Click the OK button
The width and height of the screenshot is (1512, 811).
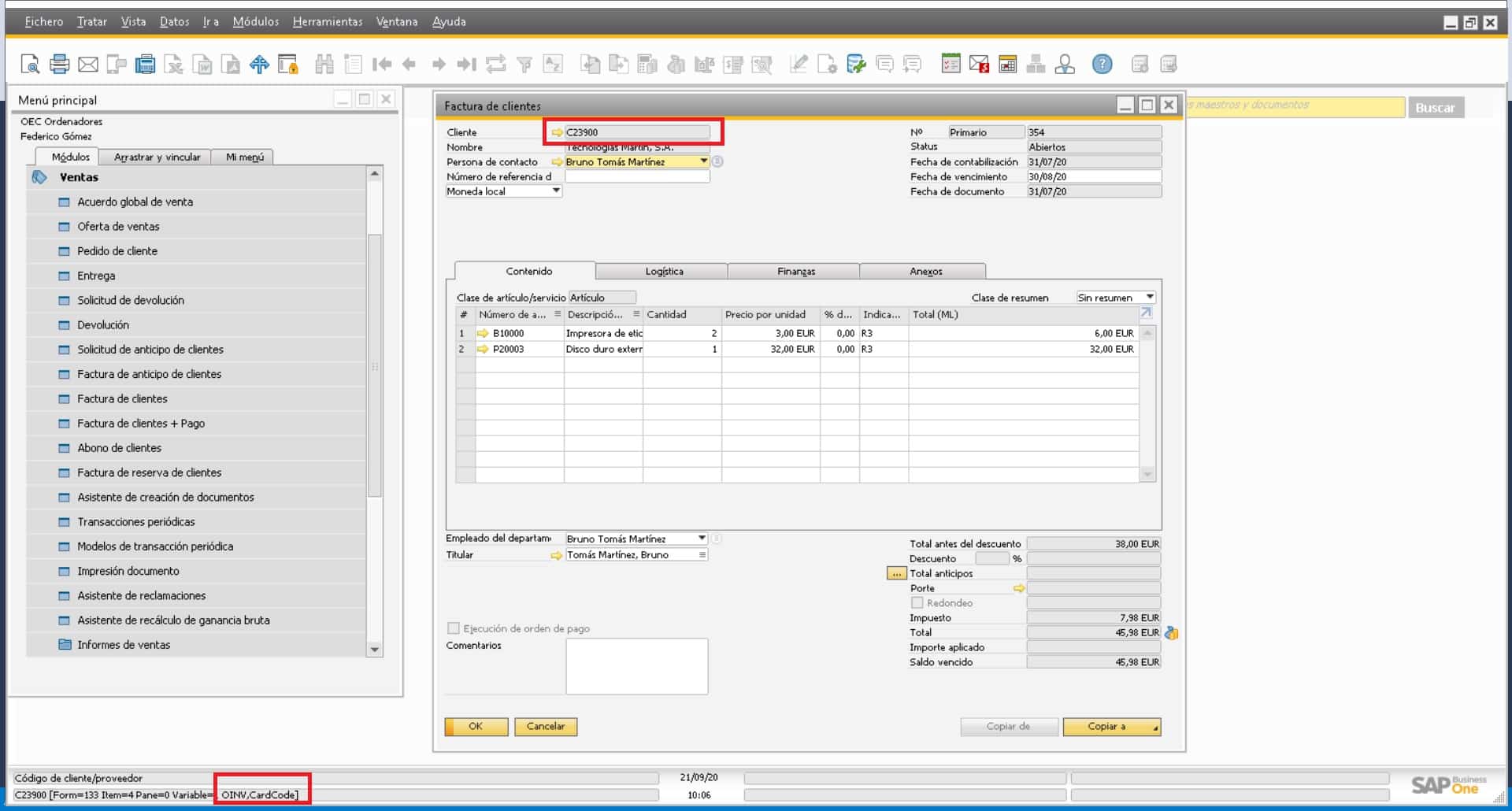(476, 727)
